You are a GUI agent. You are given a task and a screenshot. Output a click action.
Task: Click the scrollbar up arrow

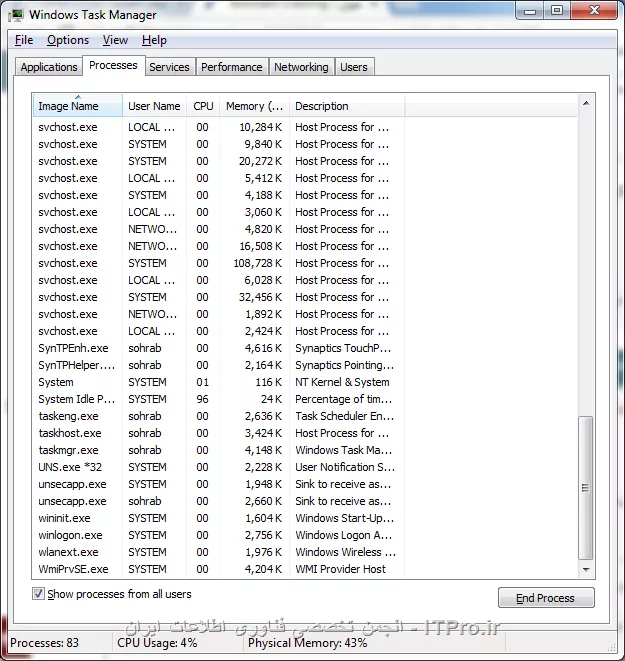586,103
